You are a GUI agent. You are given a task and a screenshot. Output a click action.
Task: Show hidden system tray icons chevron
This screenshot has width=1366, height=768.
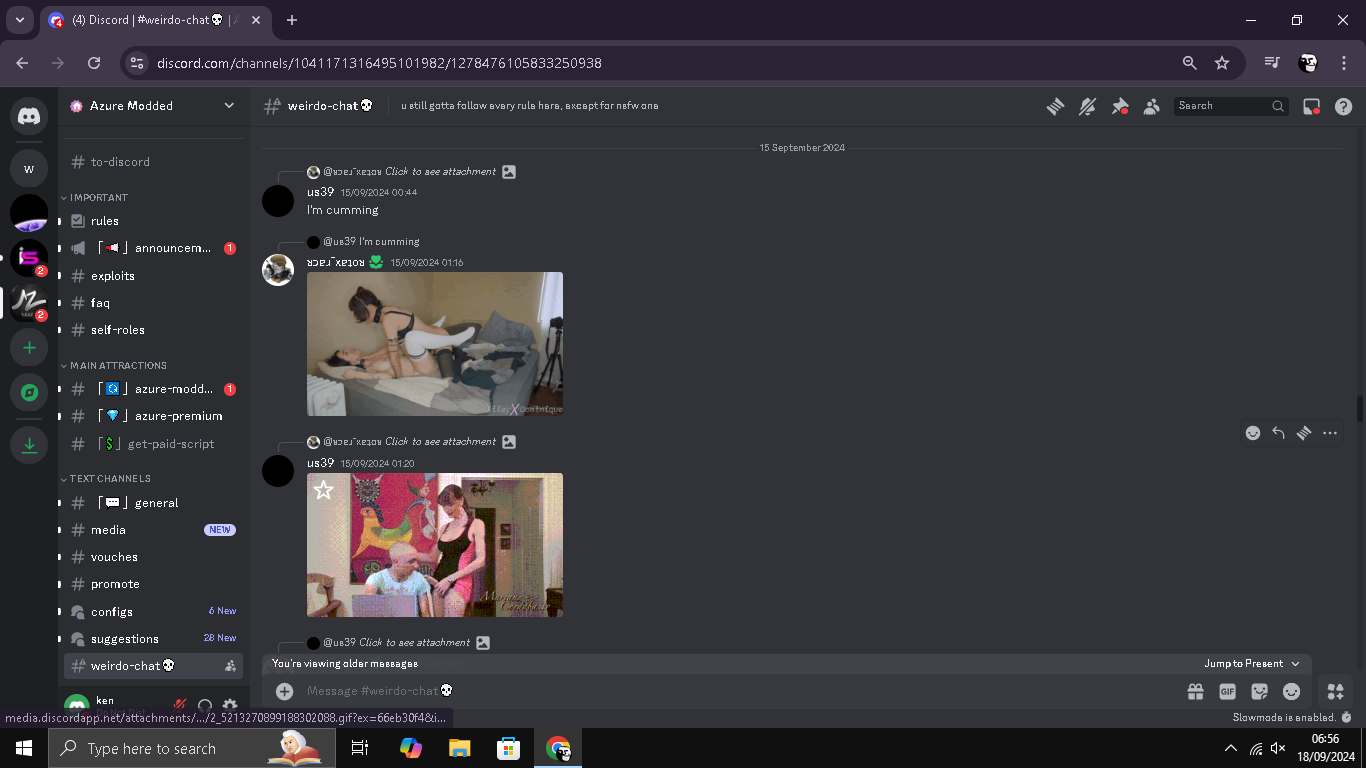[1231, 748]
